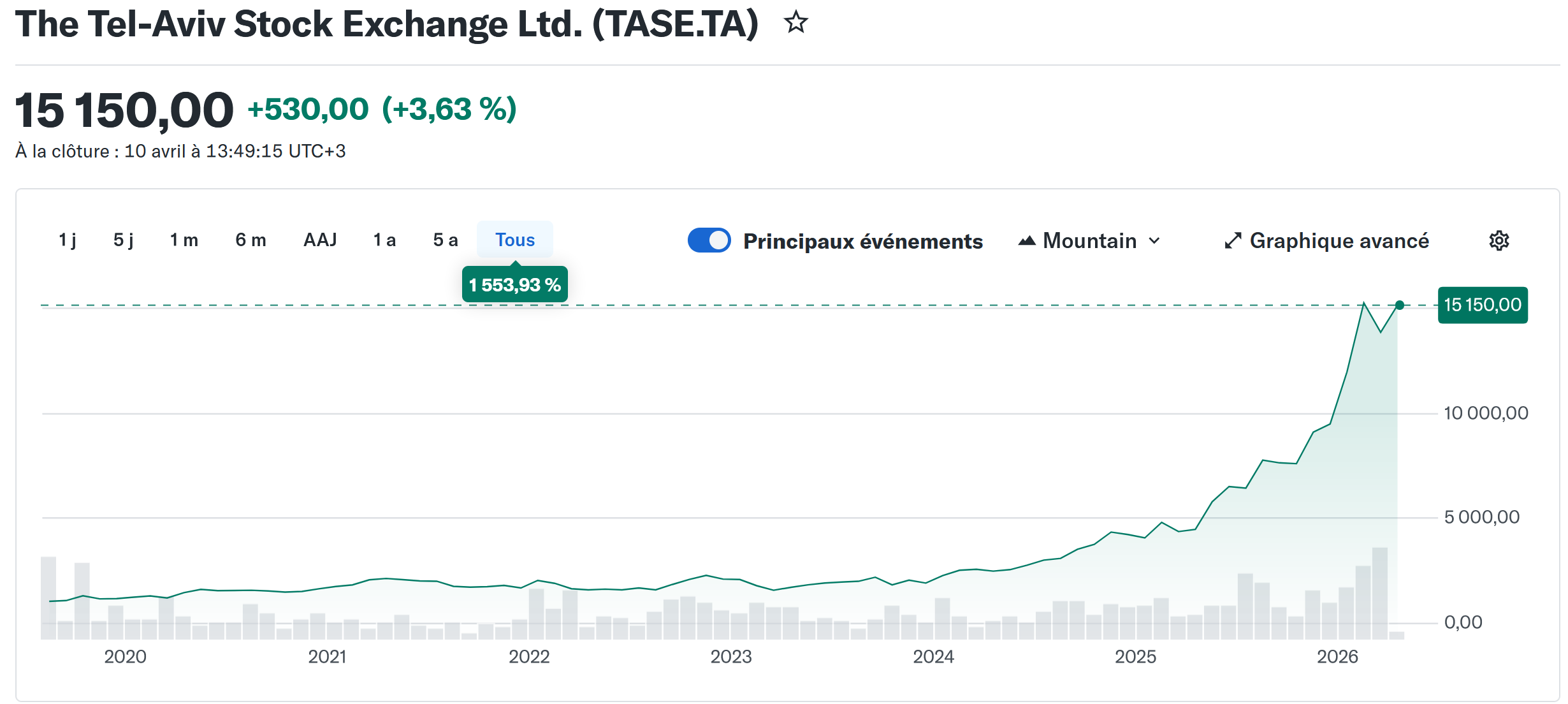The image size is (1568, 704).
Task: Switch to the 1 m range
Action: pyautogui.click(x=184, y=240)
